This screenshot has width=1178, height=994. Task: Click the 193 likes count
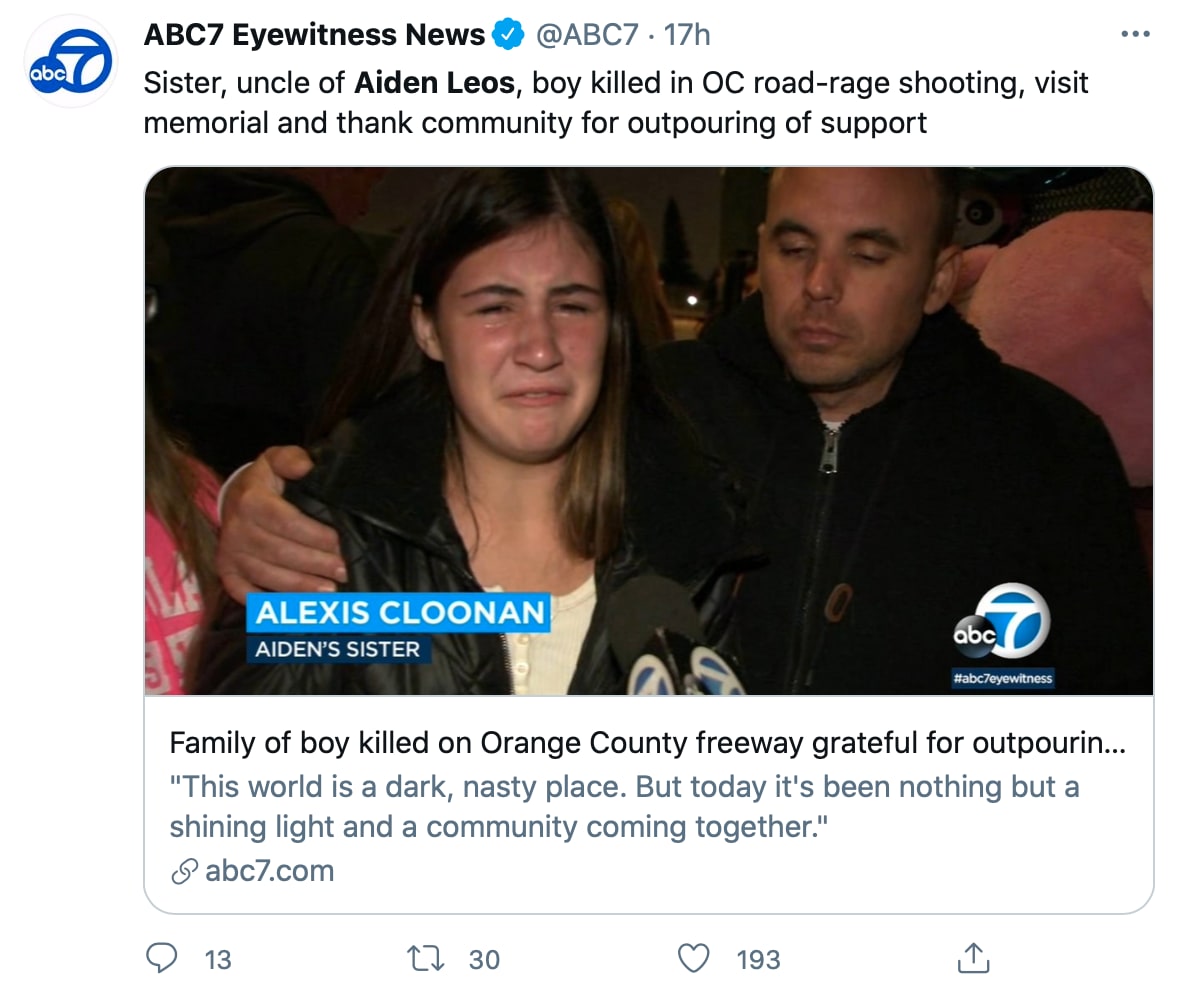[x=758, y=960]
